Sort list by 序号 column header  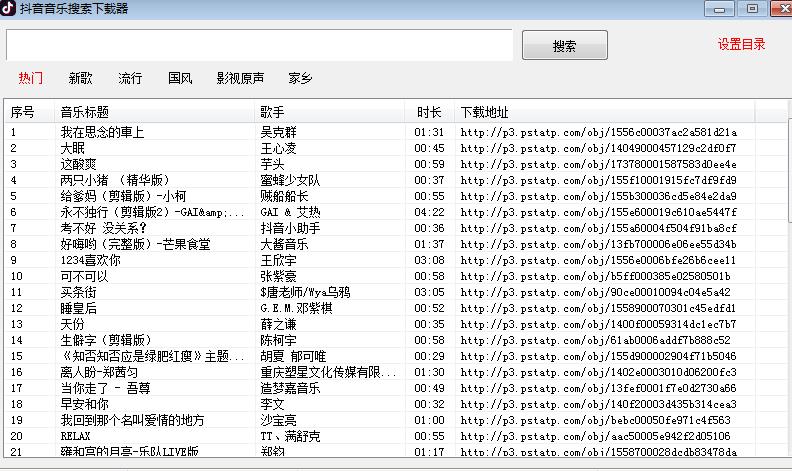23,112
